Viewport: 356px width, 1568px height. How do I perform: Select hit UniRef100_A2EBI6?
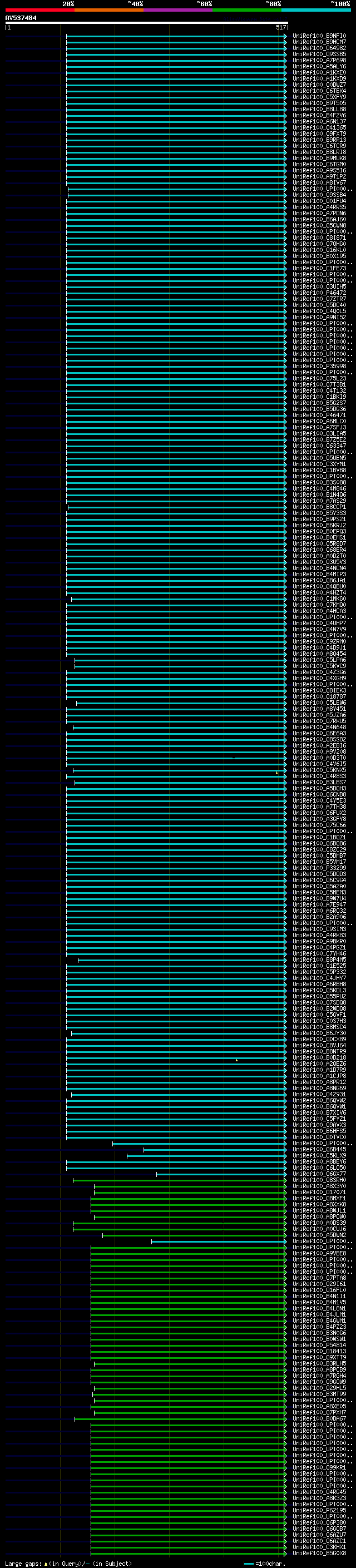pos(319,746)
